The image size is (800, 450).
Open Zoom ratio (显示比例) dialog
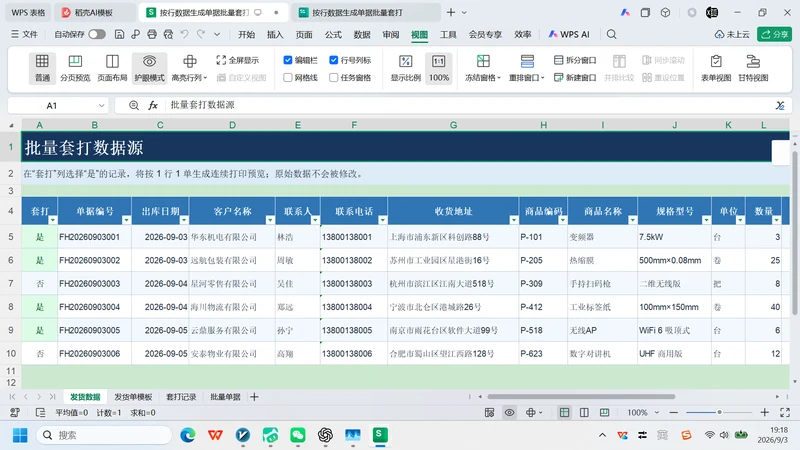point(406,68)
